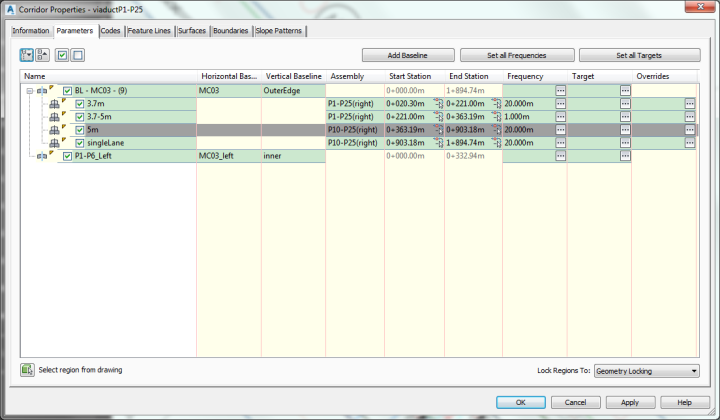Click Set all Frequencies button
Viewport: 720px width, 420px height.
pos(517,55)
